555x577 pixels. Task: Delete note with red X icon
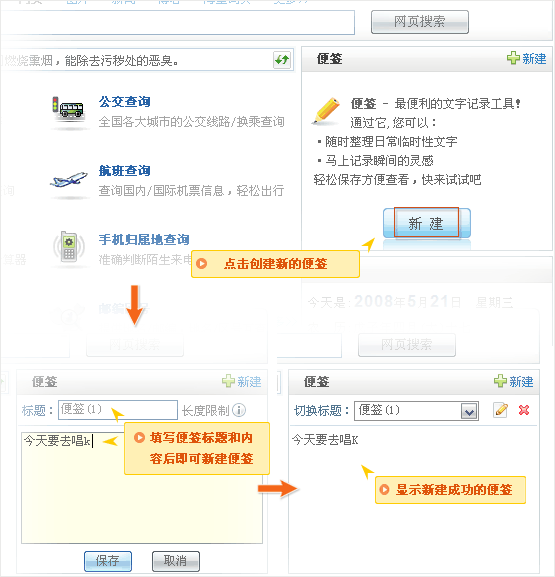click(524, 410)
